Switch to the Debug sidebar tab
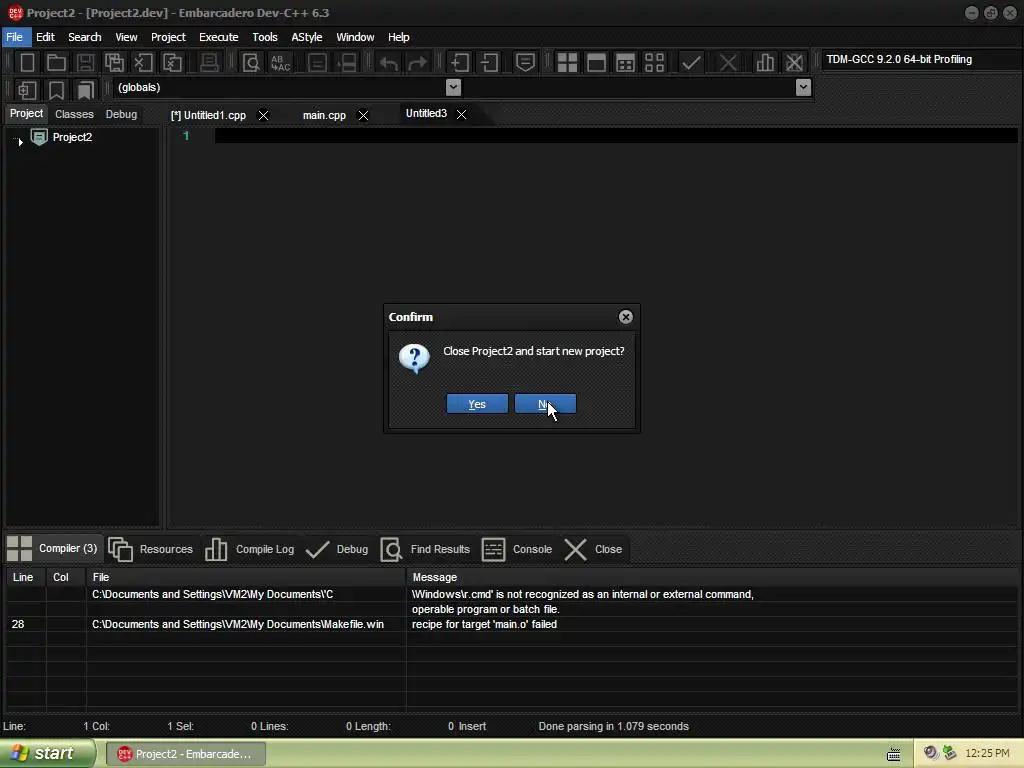 [121, 114]
